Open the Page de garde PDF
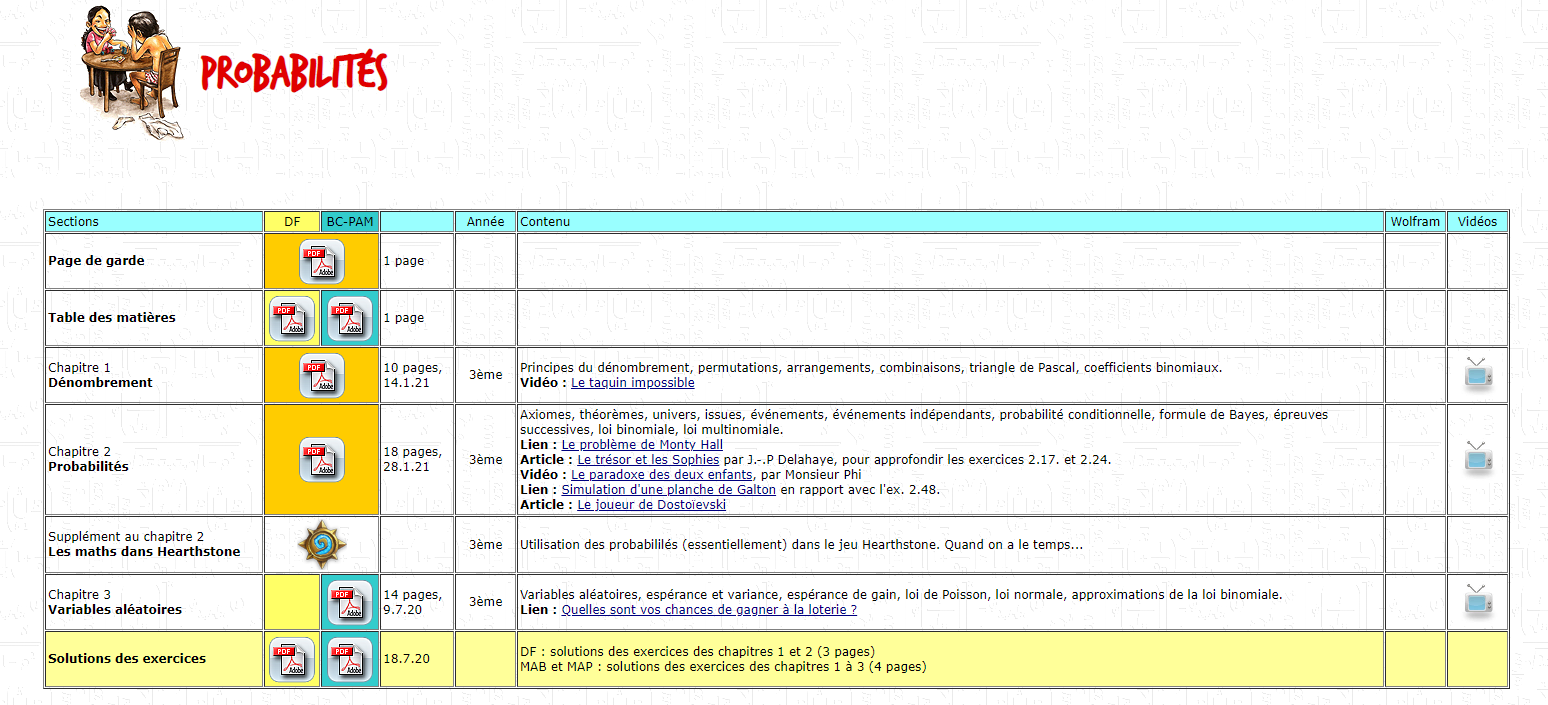 coord(321,261)
